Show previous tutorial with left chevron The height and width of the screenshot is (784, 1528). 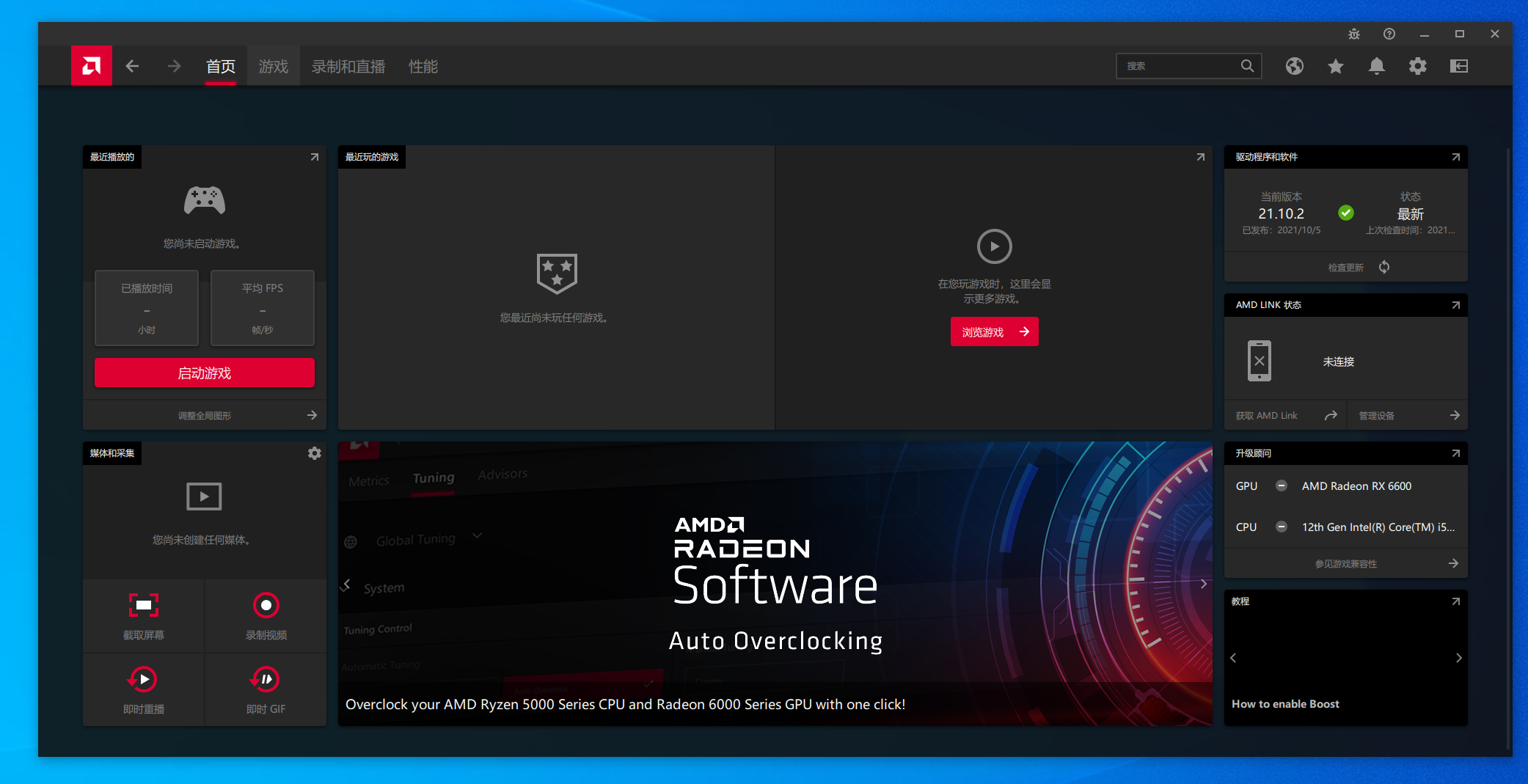click(x=1234, y=658)
